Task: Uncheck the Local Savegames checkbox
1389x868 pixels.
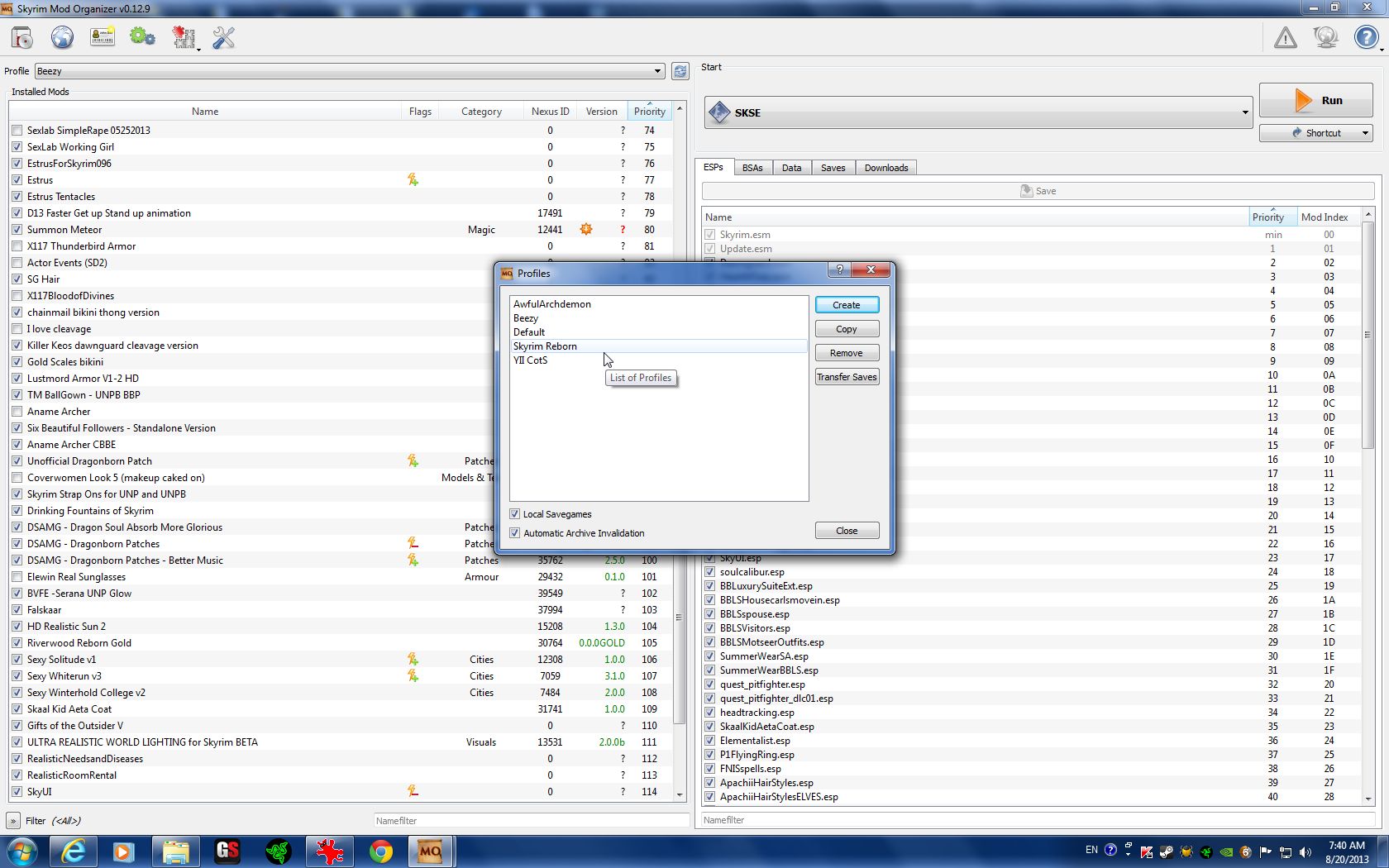Action: pyautogui.click(x=515, y=514)
